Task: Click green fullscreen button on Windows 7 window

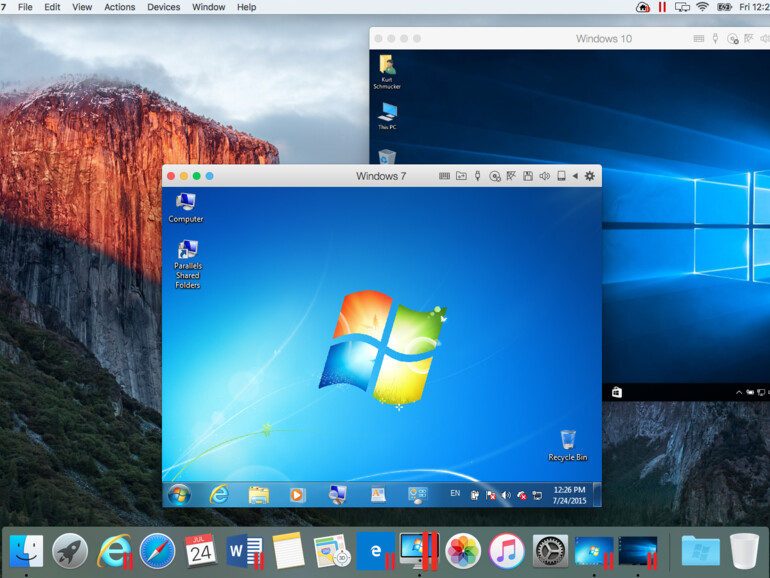Action: tap(196, 176)
